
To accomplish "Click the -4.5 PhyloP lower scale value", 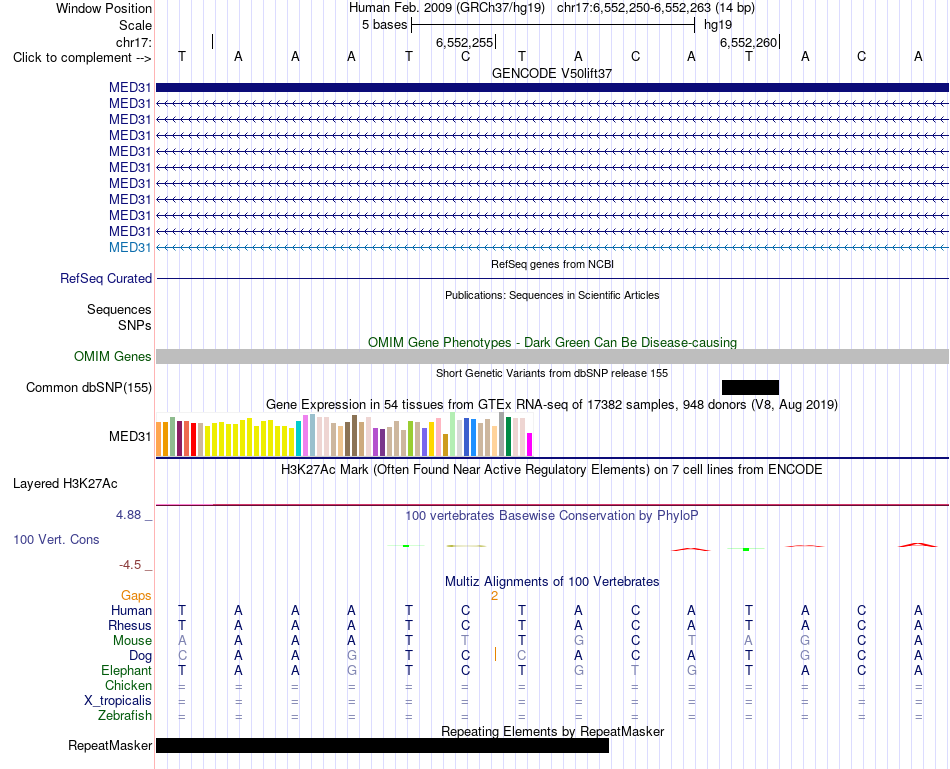I will coord(130,565).
